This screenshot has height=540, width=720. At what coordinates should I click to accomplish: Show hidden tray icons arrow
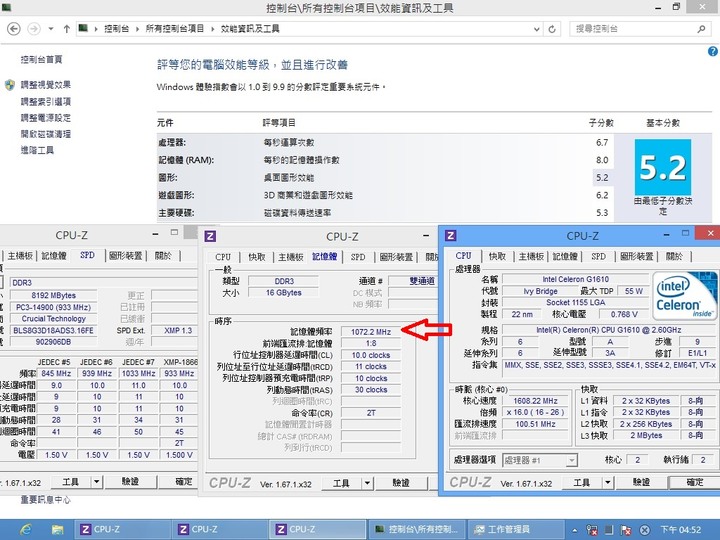point(574,530)
